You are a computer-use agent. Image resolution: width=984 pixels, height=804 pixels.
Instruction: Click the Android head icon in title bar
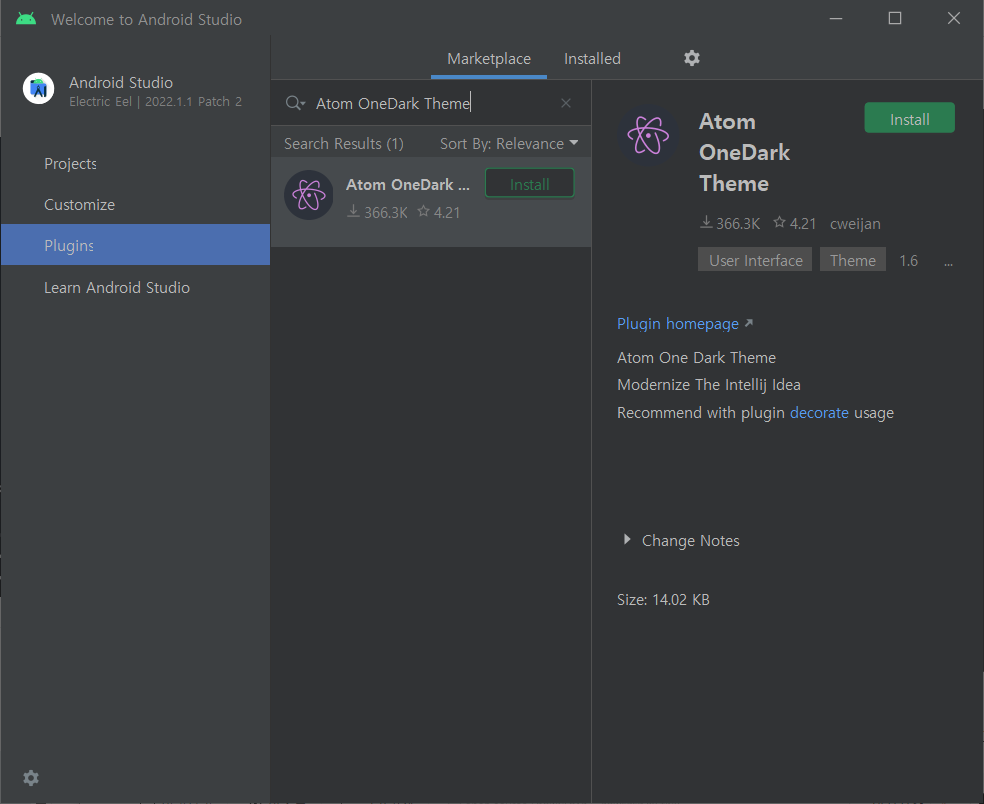click(26, 19)
